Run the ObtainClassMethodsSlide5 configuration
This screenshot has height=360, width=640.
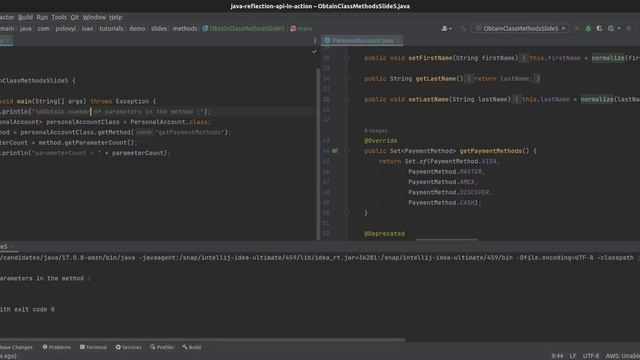tap(577, 29)
